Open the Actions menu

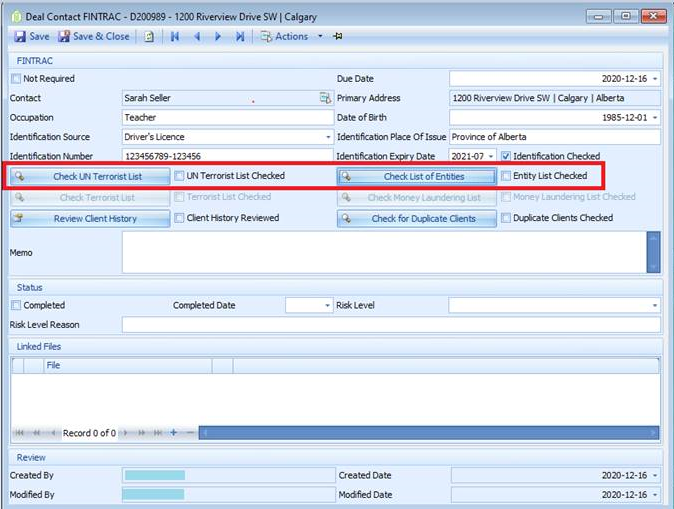(x=285, y=37)
